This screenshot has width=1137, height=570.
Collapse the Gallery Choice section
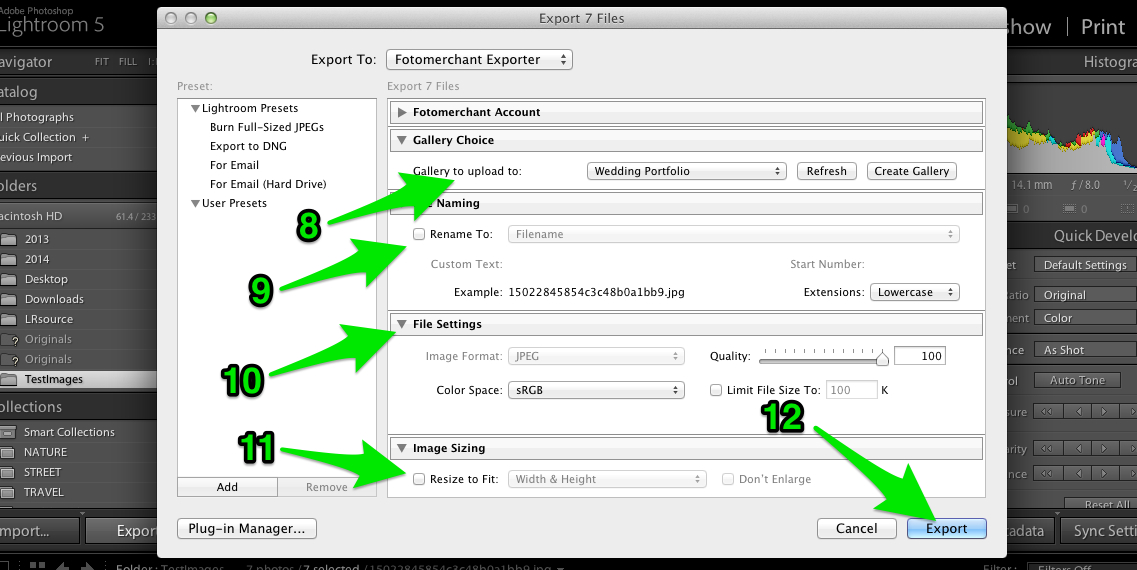402,140
